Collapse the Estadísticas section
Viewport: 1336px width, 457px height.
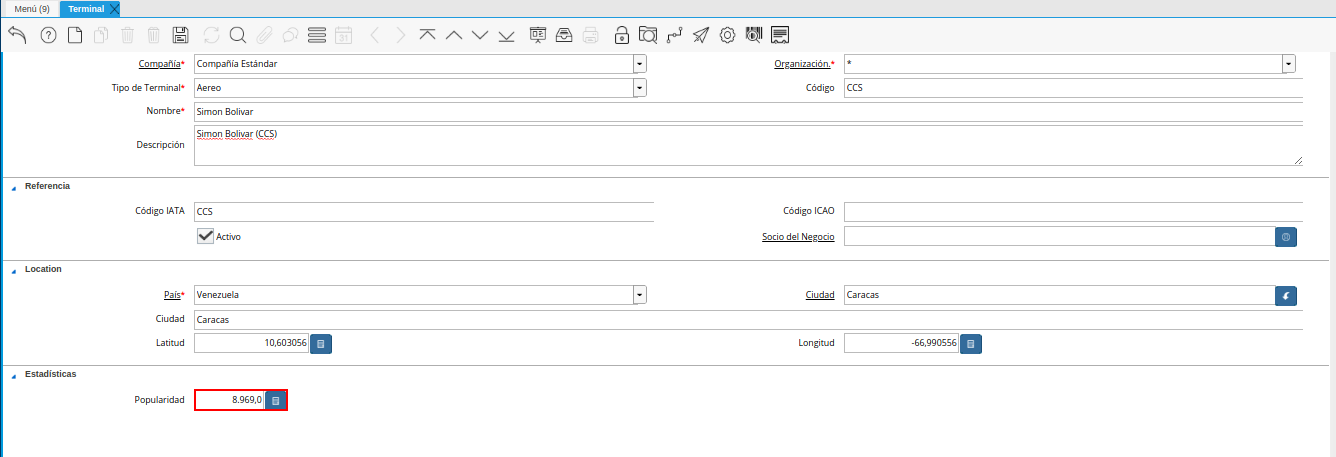click(x=13, y=375)
